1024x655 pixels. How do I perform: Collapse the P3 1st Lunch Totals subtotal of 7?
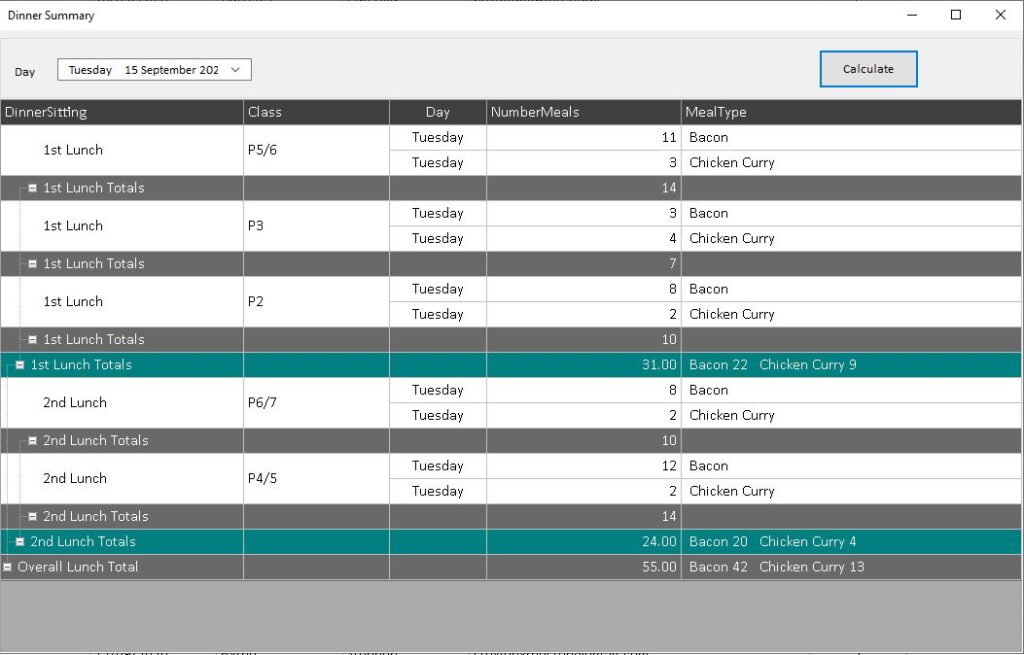pyautogui.click(x=33, y=264)
